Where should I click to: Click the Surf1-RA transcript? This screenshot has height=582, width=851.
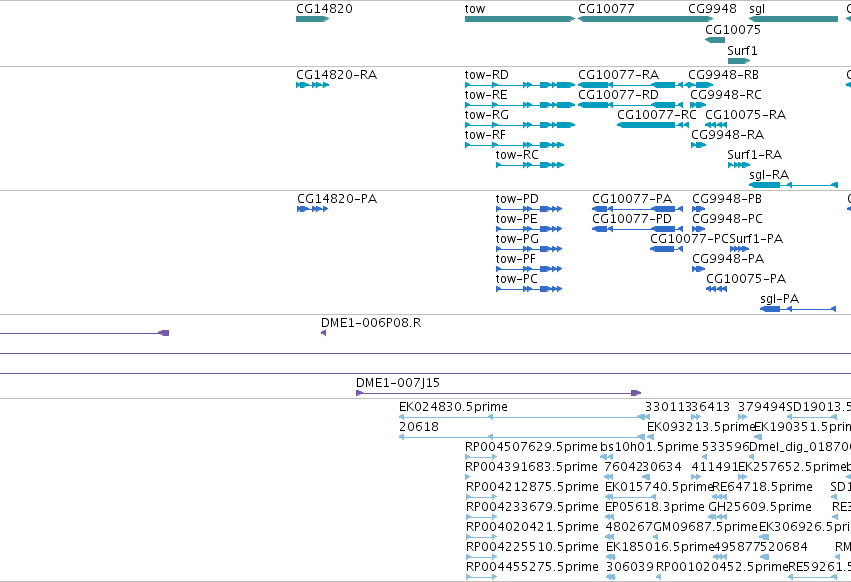739,165
